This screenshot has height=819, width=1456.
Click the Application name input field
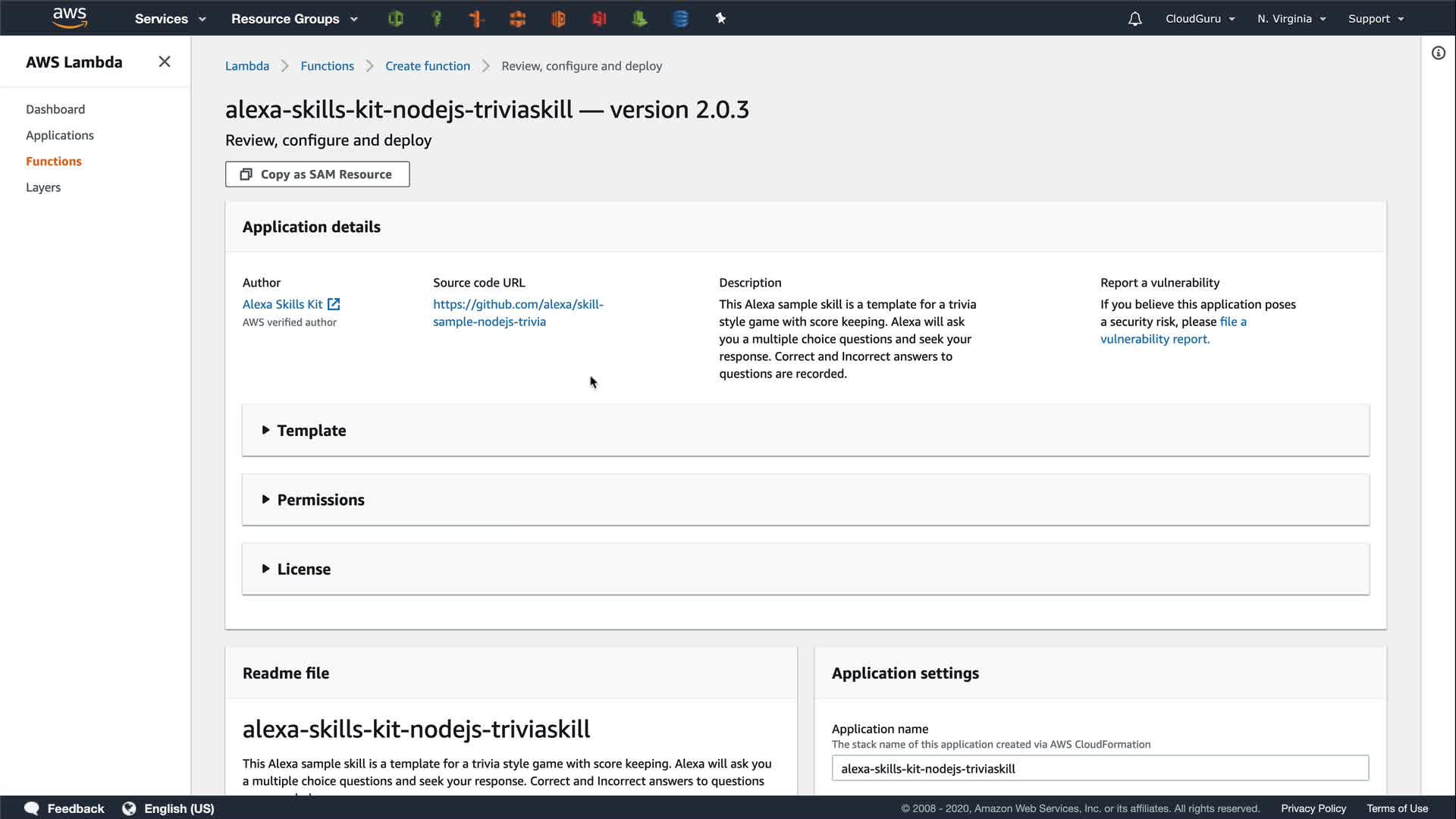[1100, 768]
